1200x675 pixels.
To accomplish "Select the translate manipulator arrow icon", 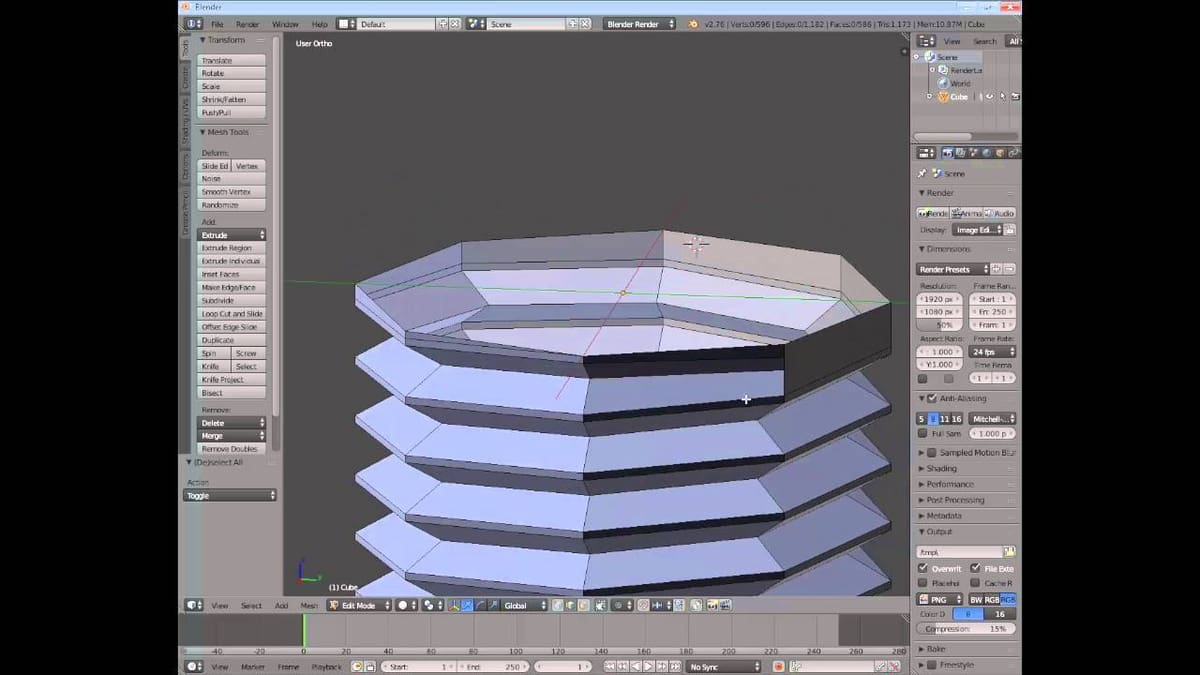I will tap(468, 605).
